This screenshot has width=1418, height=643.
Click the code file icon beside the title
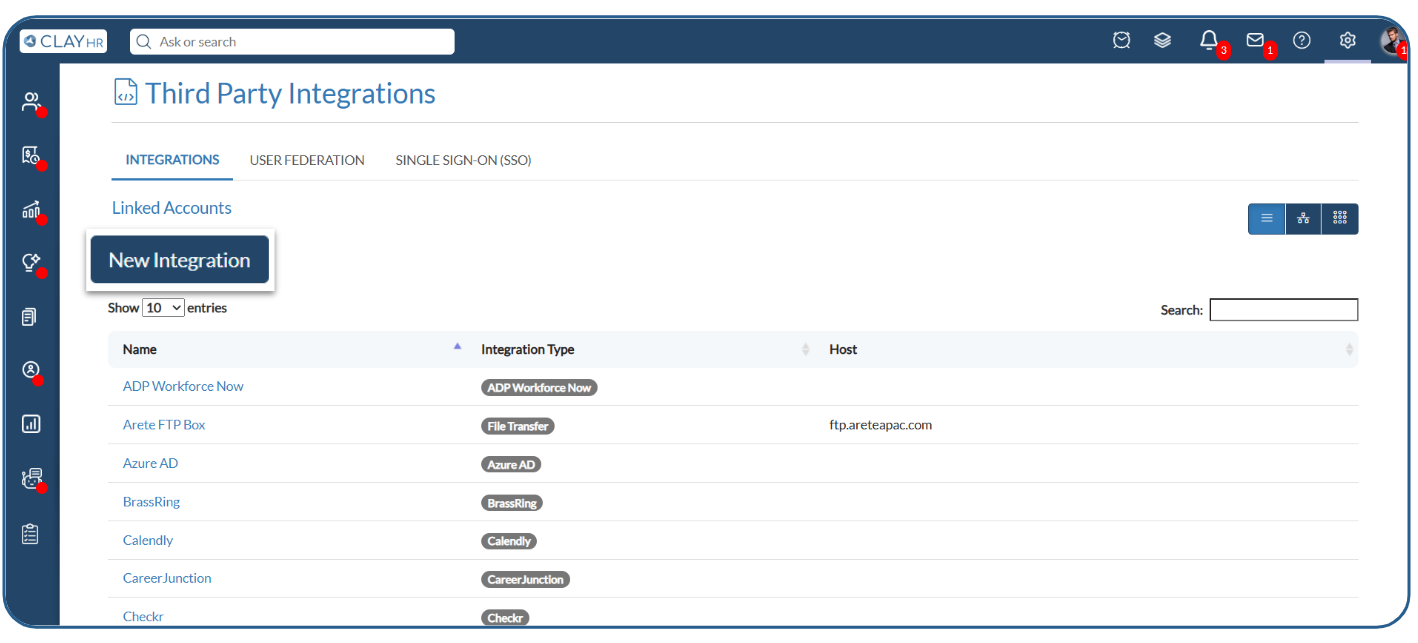click(x=125, y=92)
